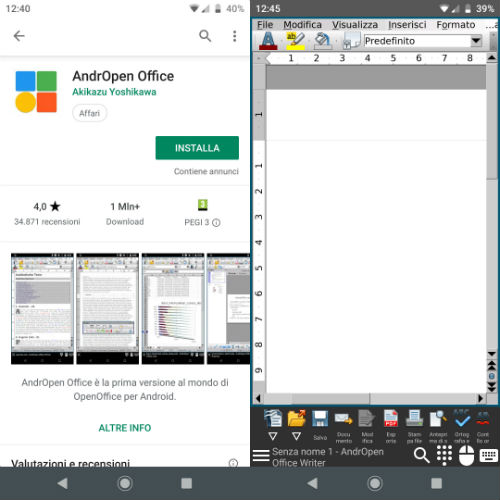500x500 pixels.
Task: Expand the Open folder dropdown triangle
Action: tap(296, 436)
